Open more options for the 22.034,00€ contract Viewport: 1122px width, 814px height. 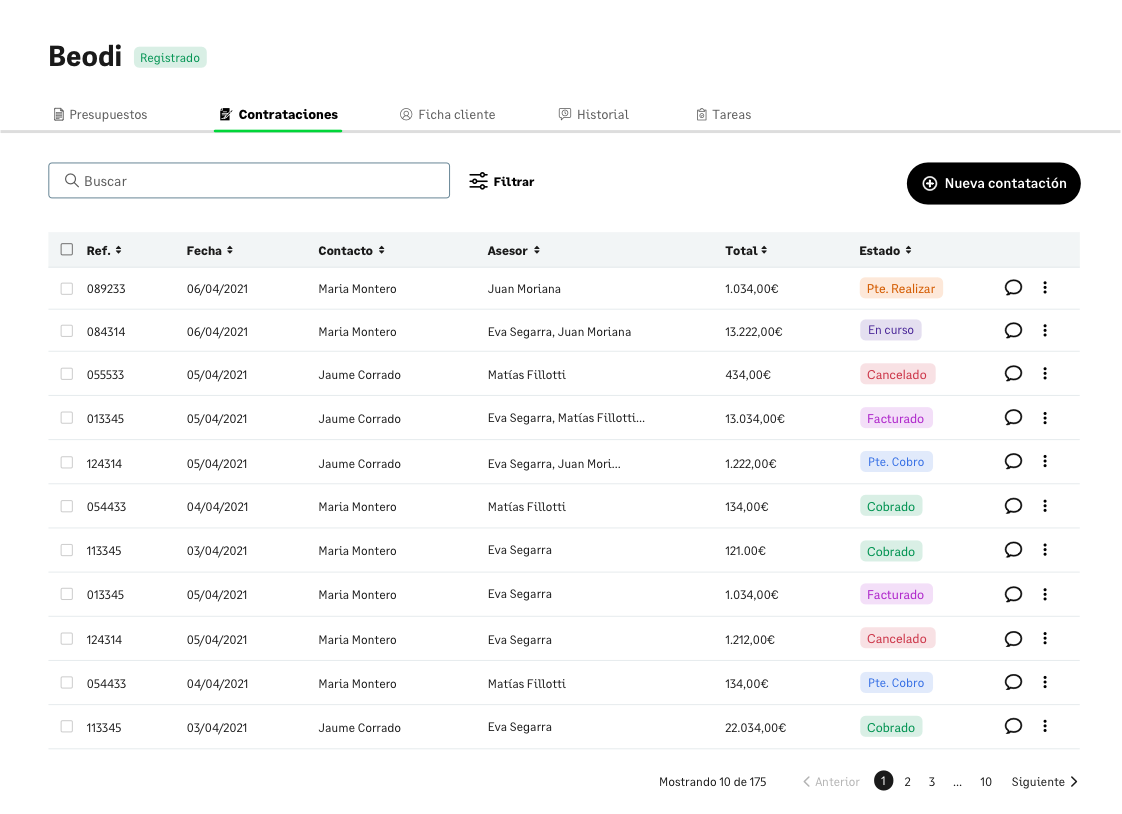[x=1045, y=727]
